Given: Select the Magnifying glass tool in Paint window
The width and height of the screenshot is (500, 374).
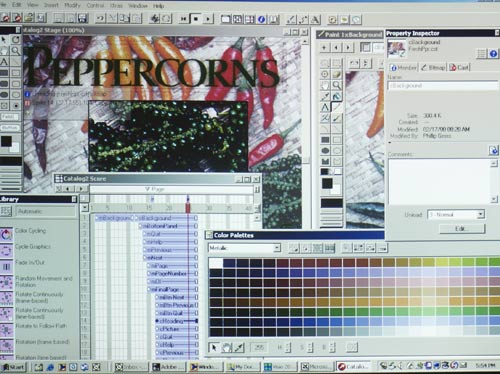Looking at the screenshot, I should (337, 85).
